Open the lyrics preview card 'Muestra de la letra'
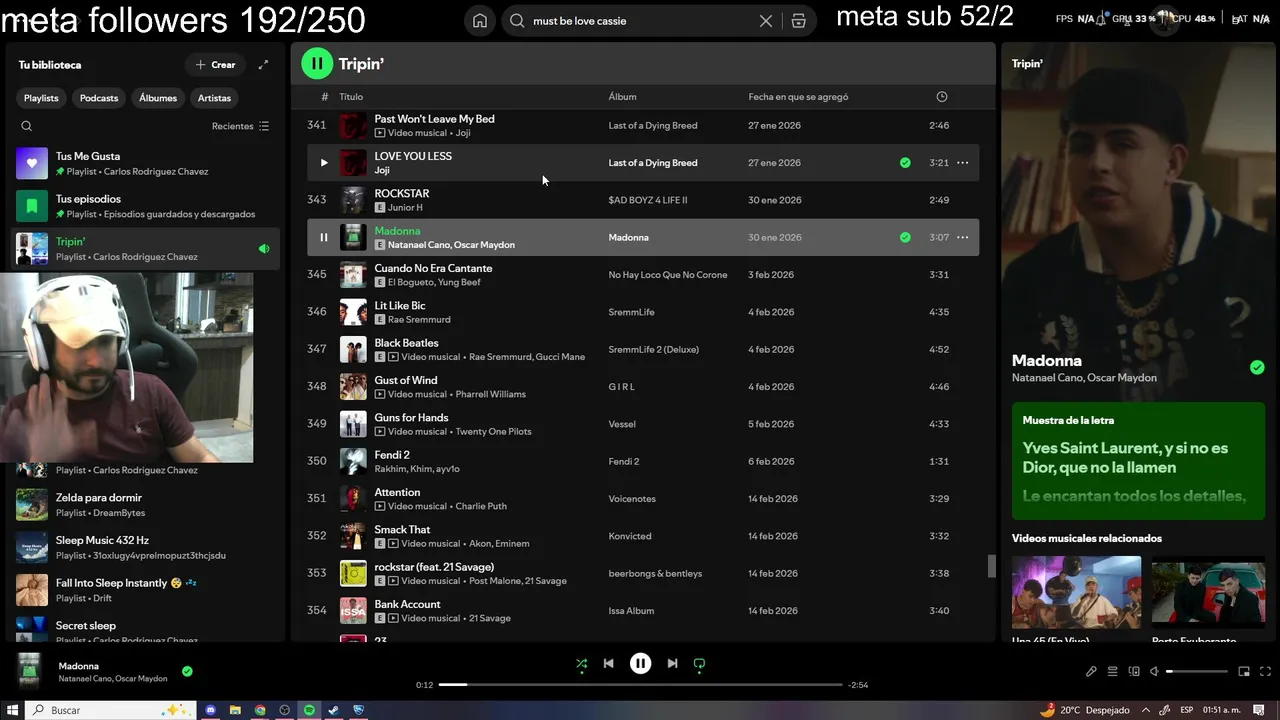 [x=1138, y=462]
